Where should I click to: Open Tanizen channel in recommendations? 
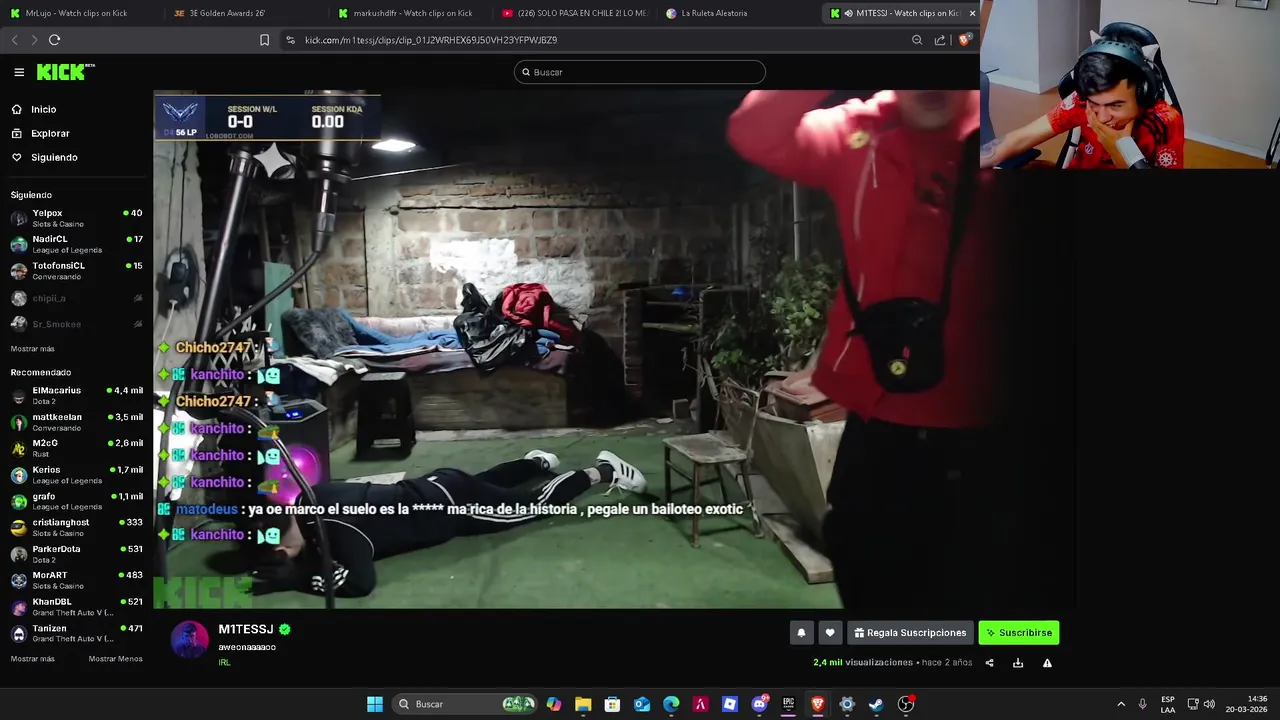(76, 633)
